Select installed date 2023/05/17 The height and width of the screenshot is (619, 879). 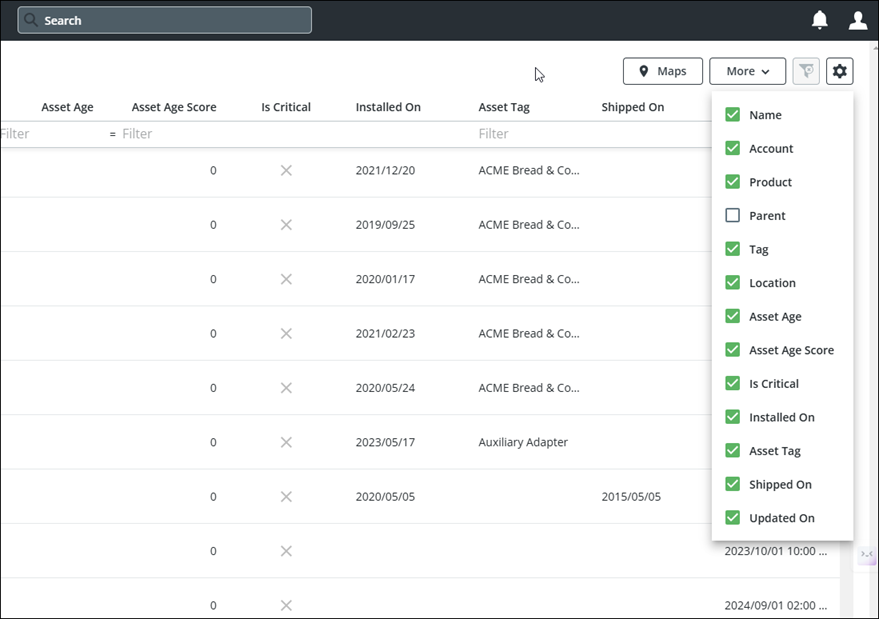[x=385, y=442]
